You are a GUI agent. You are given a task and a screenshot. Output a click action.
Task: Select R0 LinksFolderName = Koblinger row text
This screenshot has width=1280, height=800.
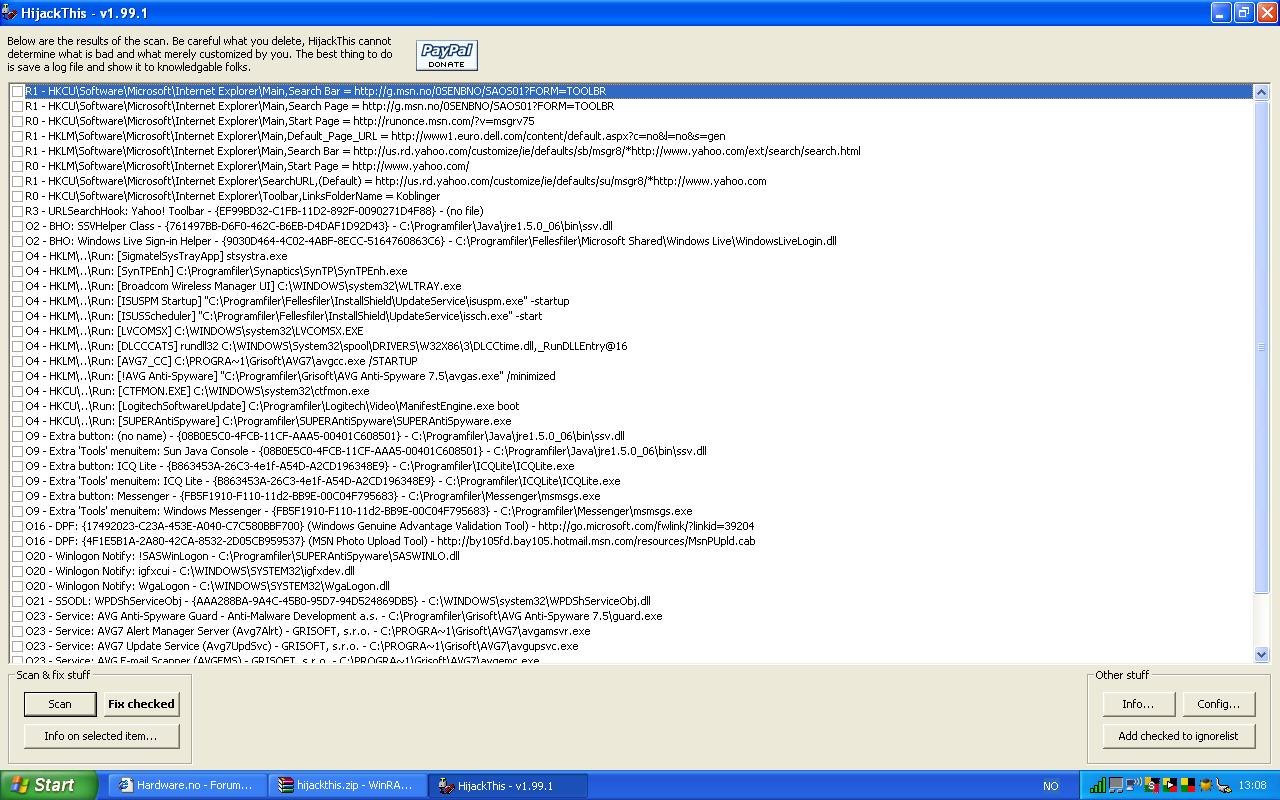pyautogui.click(x=233, y=196)
